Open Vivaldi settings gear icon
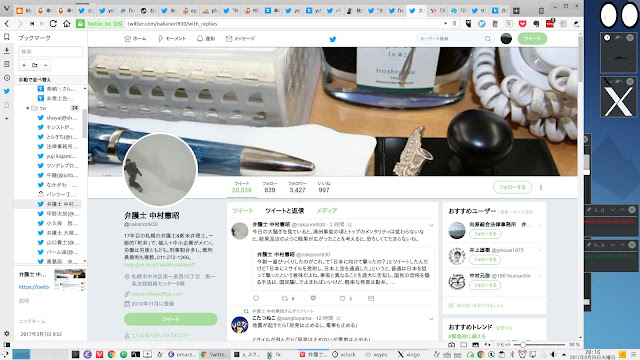The image size is (640, 360). 7,333
